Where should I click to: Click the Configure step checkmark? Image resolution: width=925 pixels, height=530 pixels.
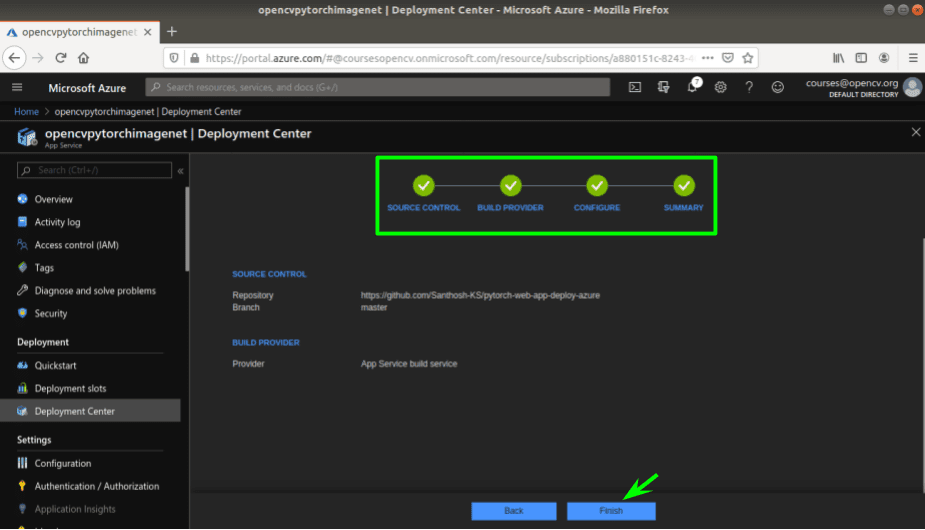(x=597, y=185)
